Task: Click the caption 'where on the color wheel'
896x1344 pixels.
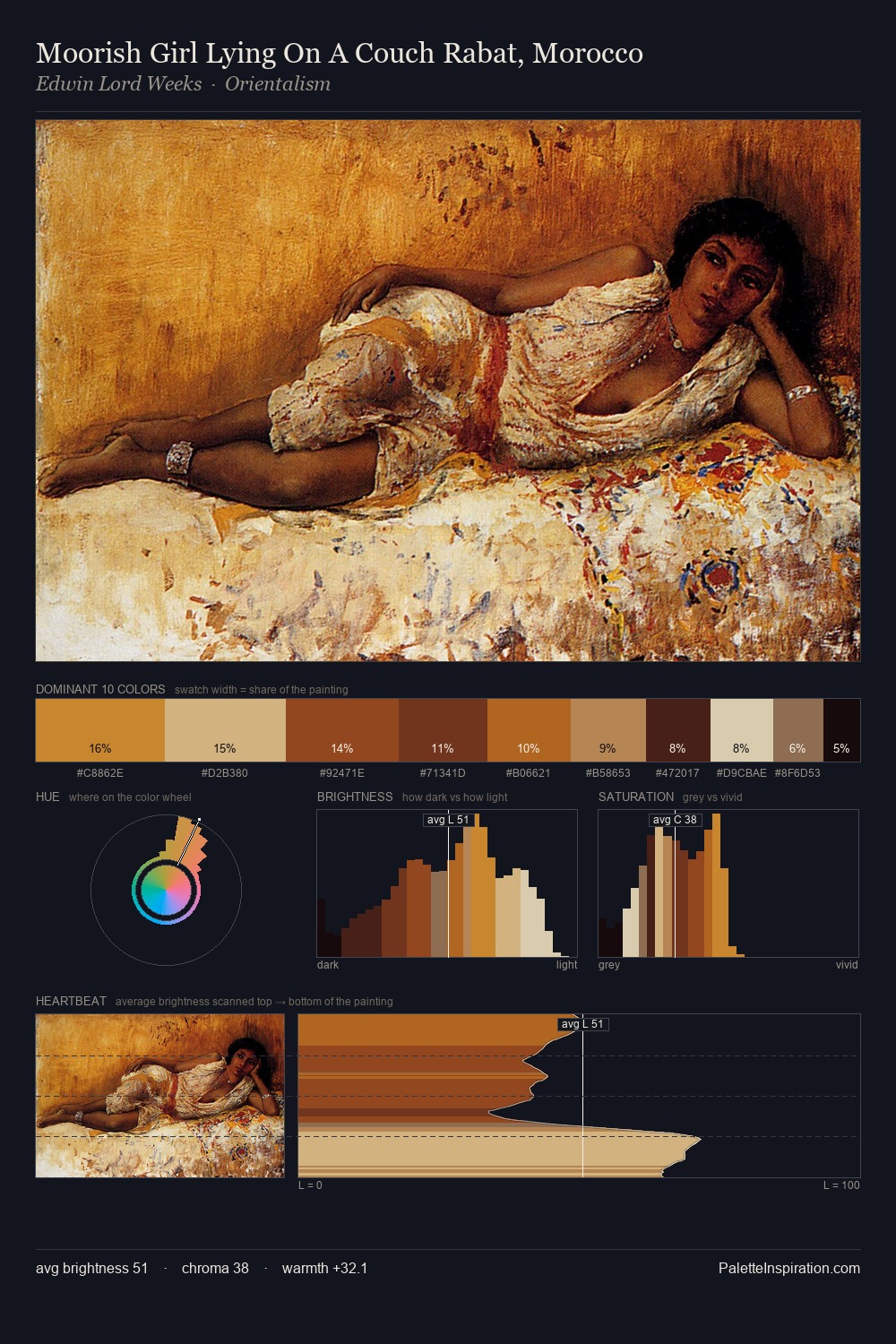Action: [130, 797]
